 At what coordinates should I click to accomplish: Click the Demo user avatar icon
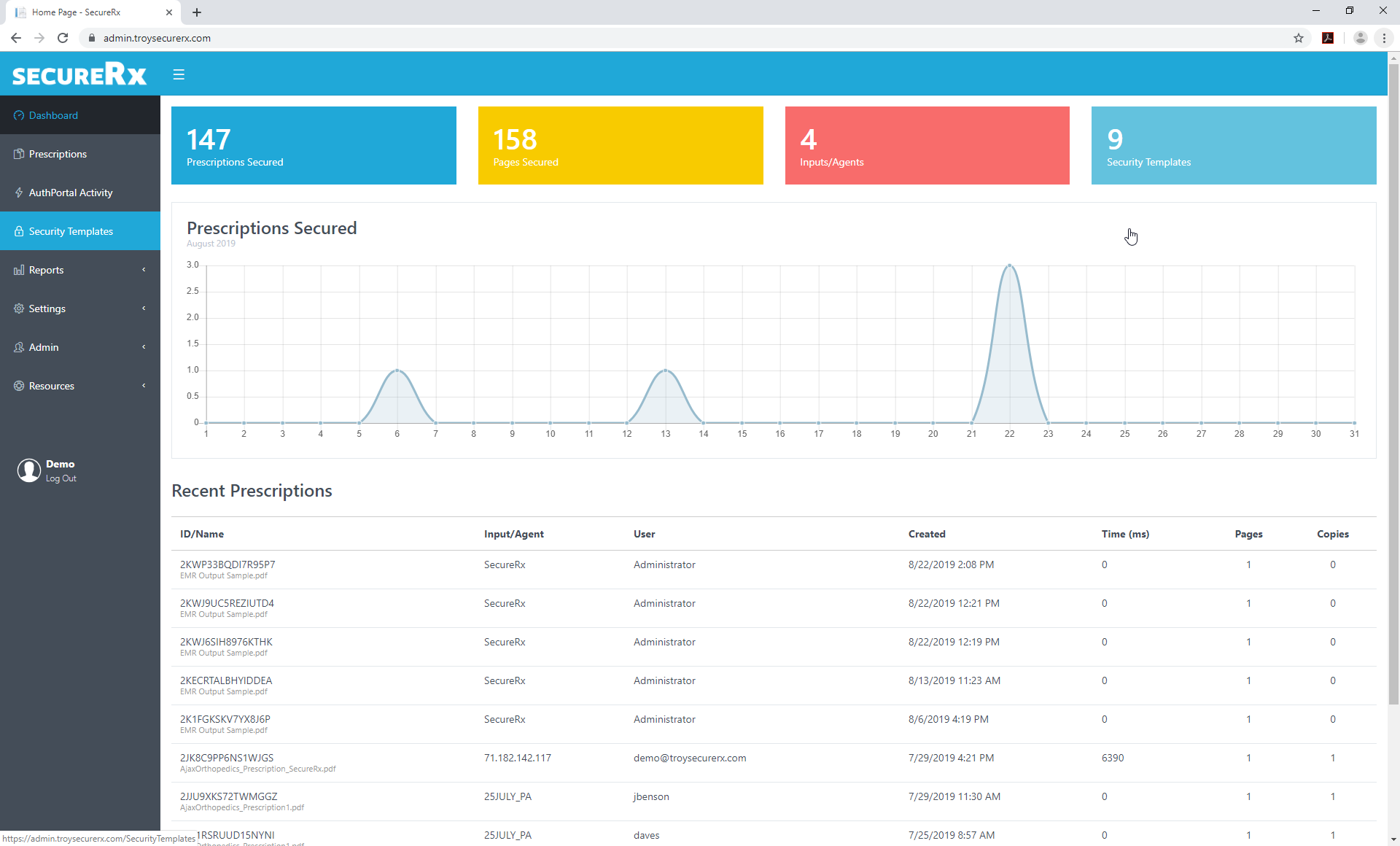tap(29, 470)
